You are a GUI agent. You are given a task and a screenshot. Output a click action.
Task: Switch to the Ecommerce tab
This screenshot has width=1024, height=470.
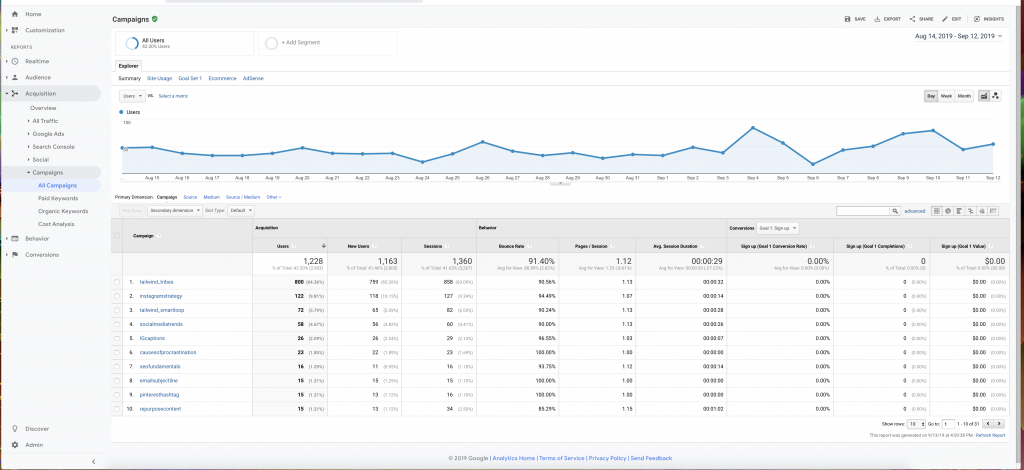click(223, 78)
